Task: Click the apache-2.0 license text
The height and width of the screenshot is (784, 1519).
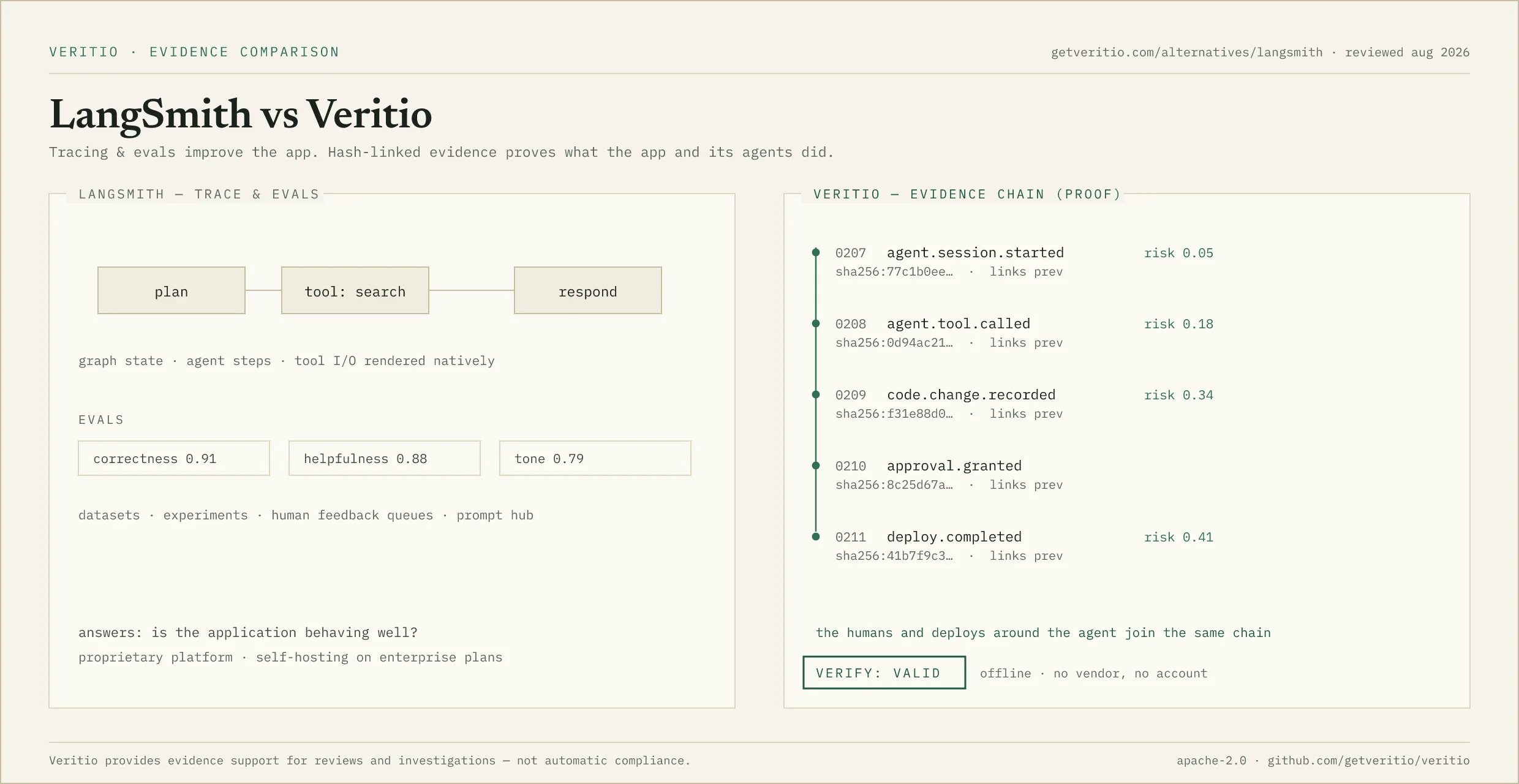Action: coord(1211,760)
